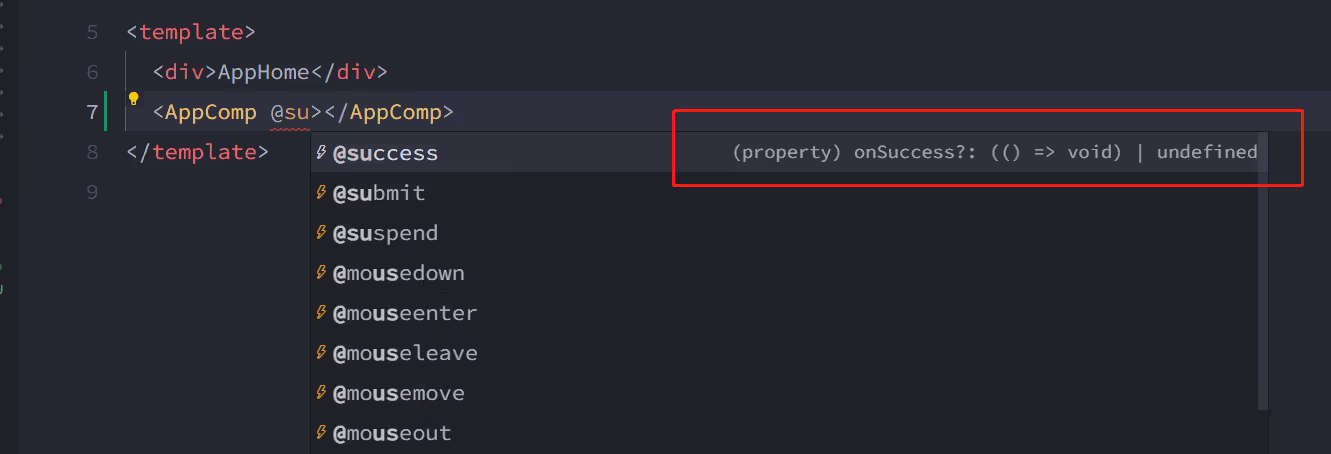The image size is (1331, 454).
Task: Click the event icon beside @success suggestion
Action: [x=321, y=153]
